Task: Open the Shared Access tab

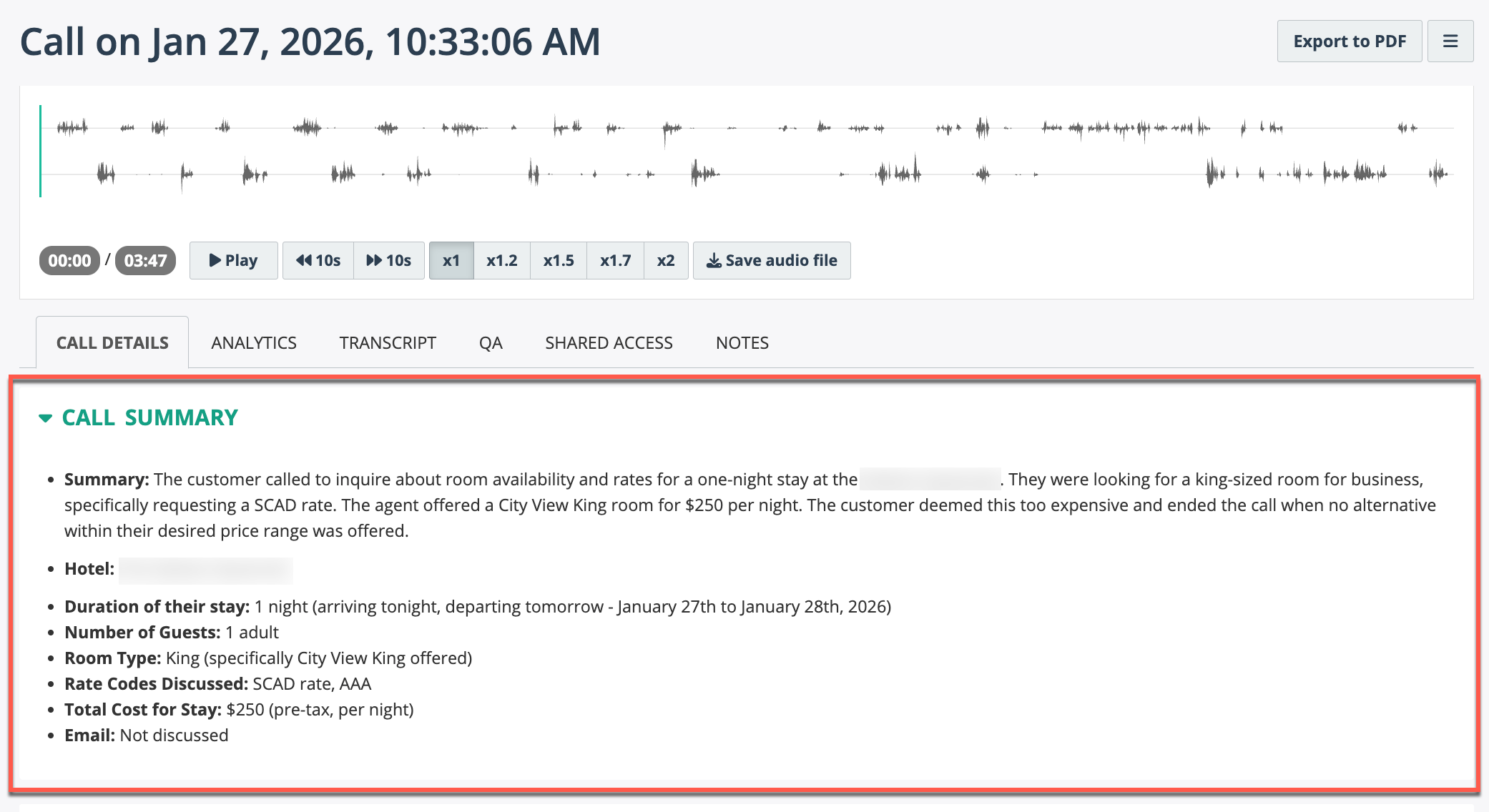Action: [609, 343]
